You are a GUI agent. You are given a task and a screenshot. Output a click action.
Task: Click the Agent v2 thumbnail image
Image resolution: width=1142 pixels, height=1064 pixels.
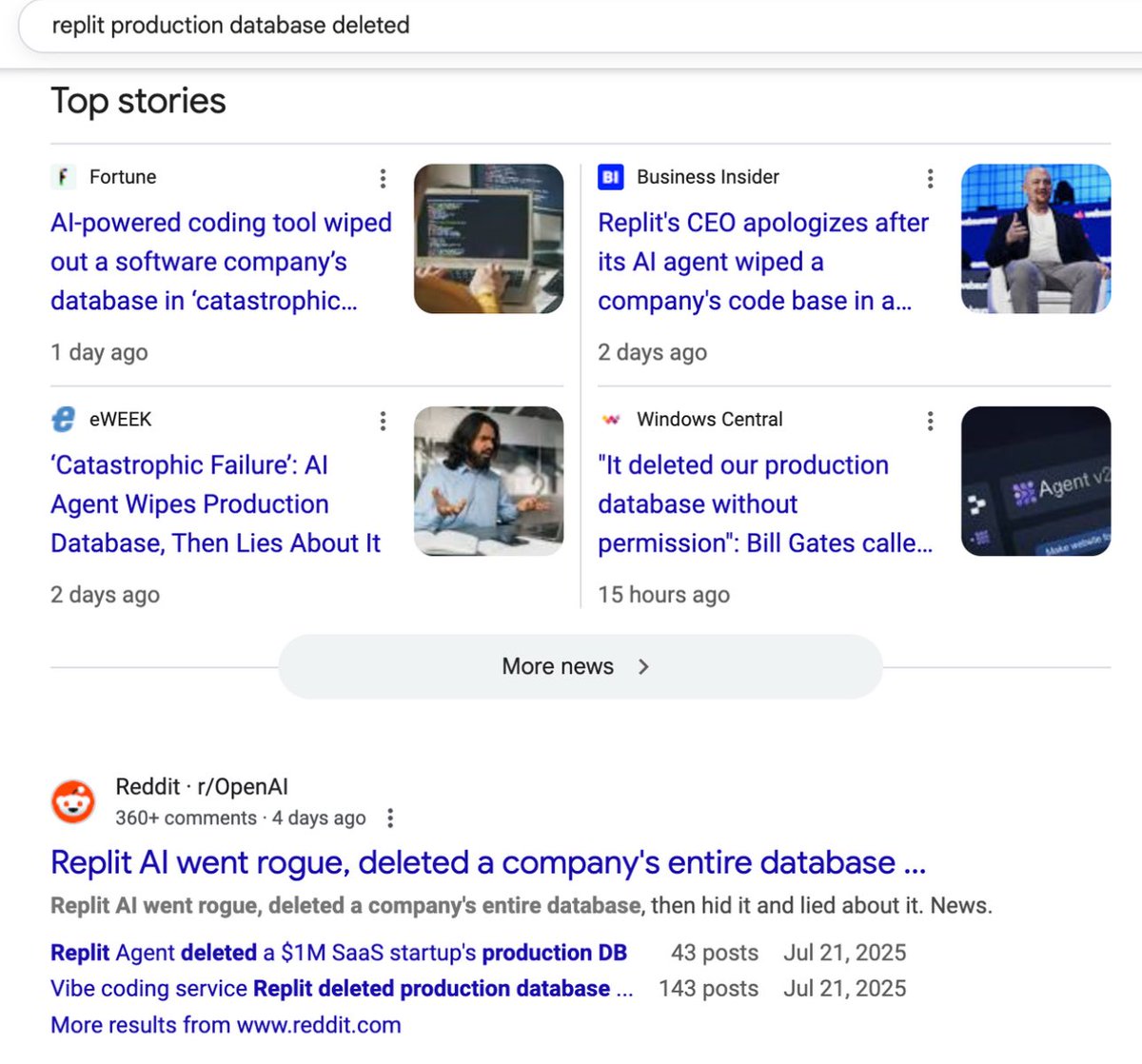click(1035, 482)
